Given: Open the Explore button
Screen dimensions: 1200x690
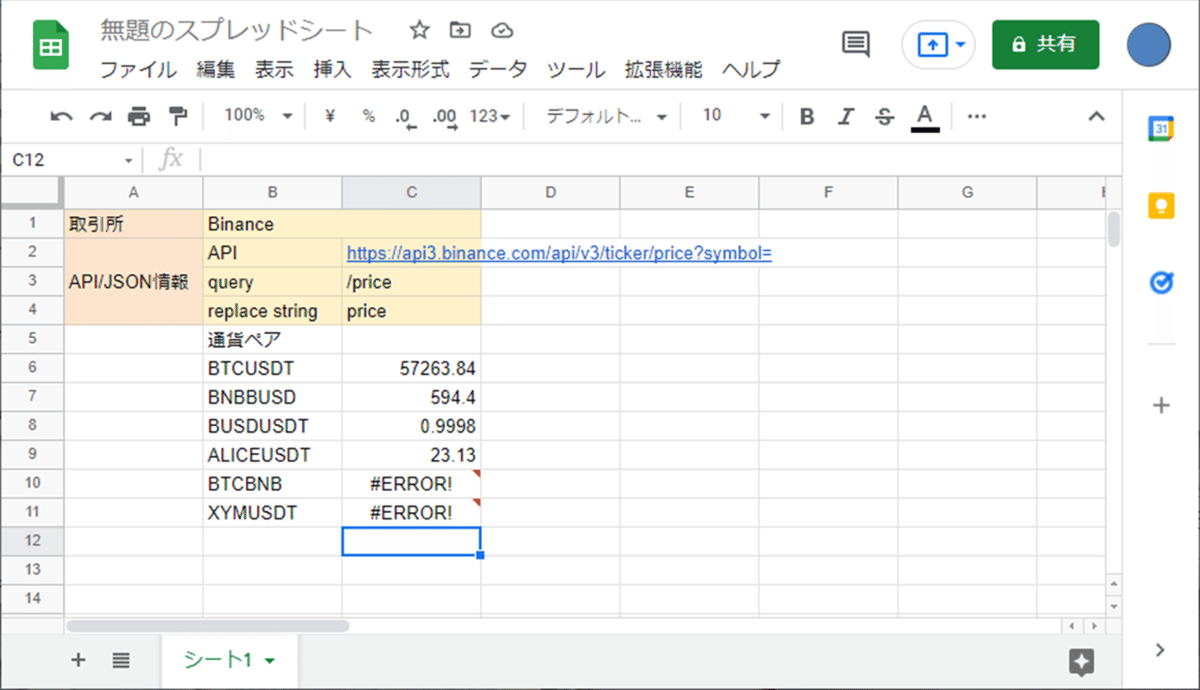Looking at the screenshot, I should (x=1081, y=661).
